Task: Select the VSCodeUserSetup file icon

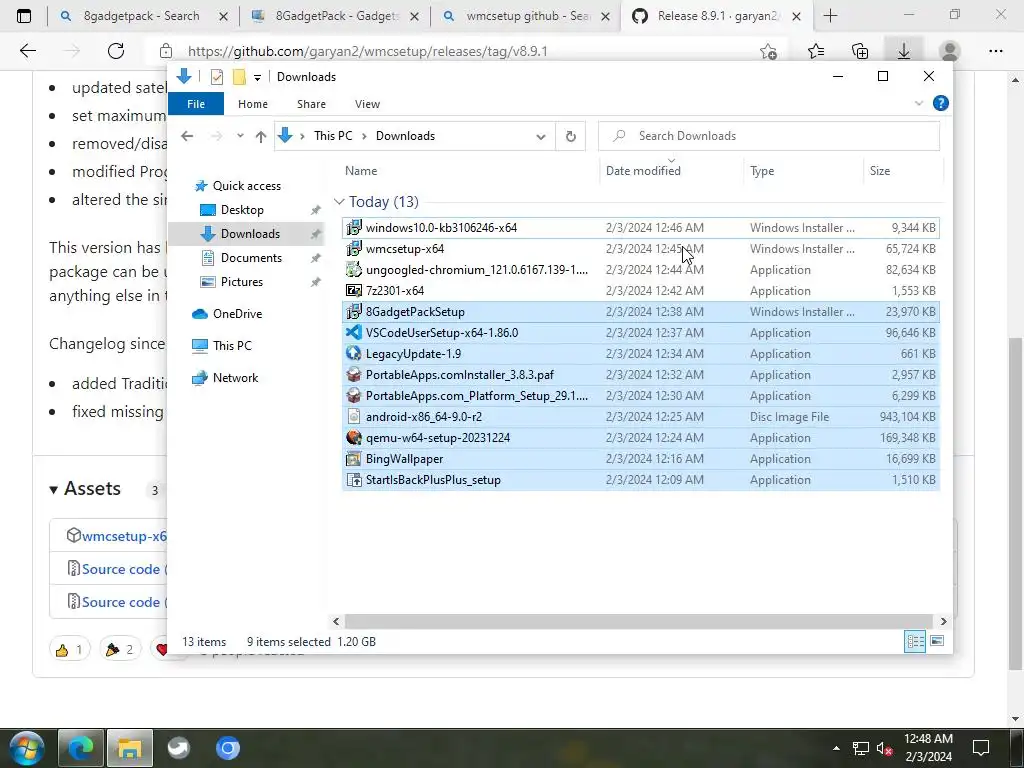Action: (353, 332)
